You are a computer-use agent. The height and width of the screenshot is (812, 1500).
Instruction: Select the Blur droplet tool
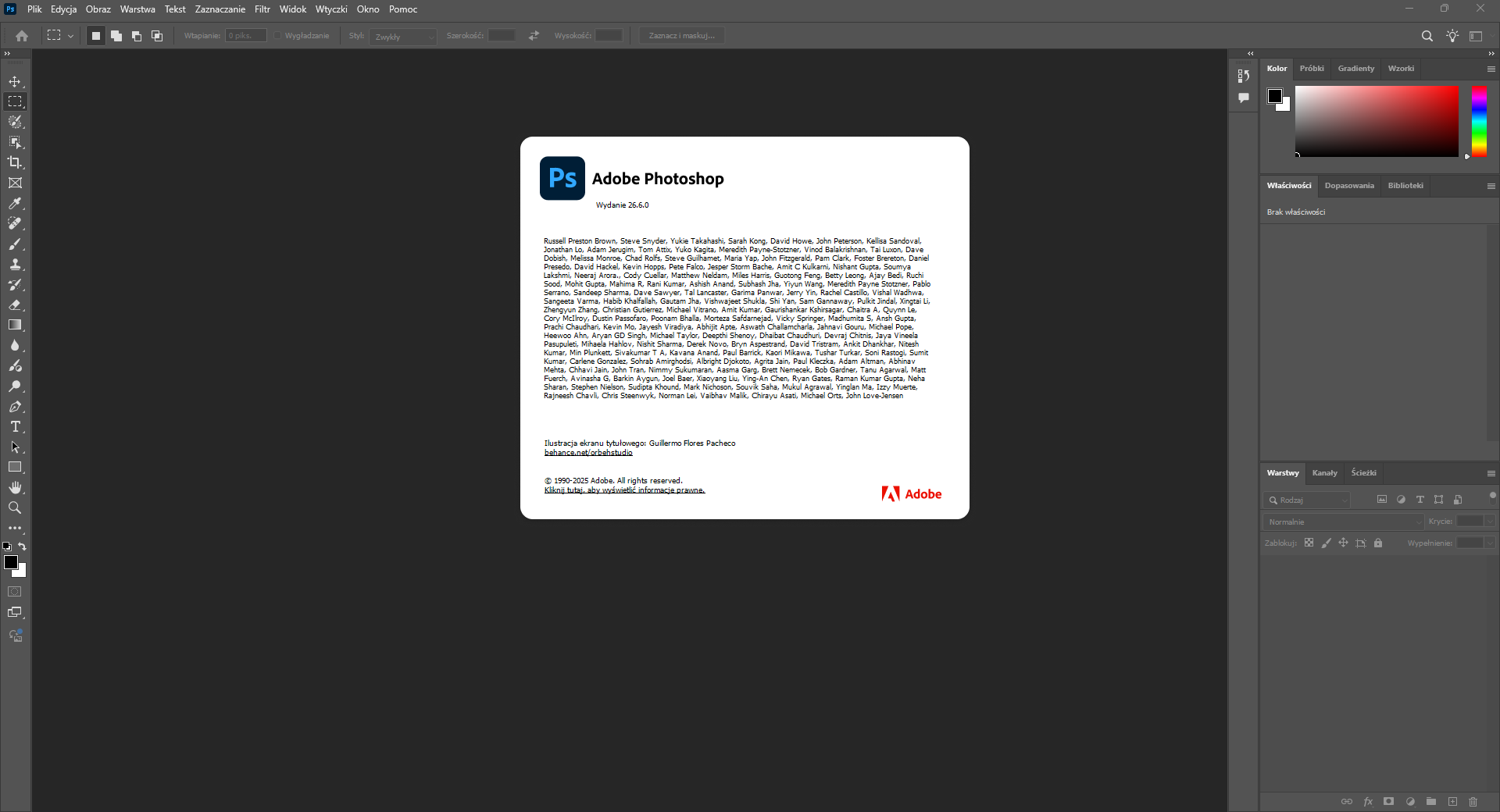[x=15, y=345]
